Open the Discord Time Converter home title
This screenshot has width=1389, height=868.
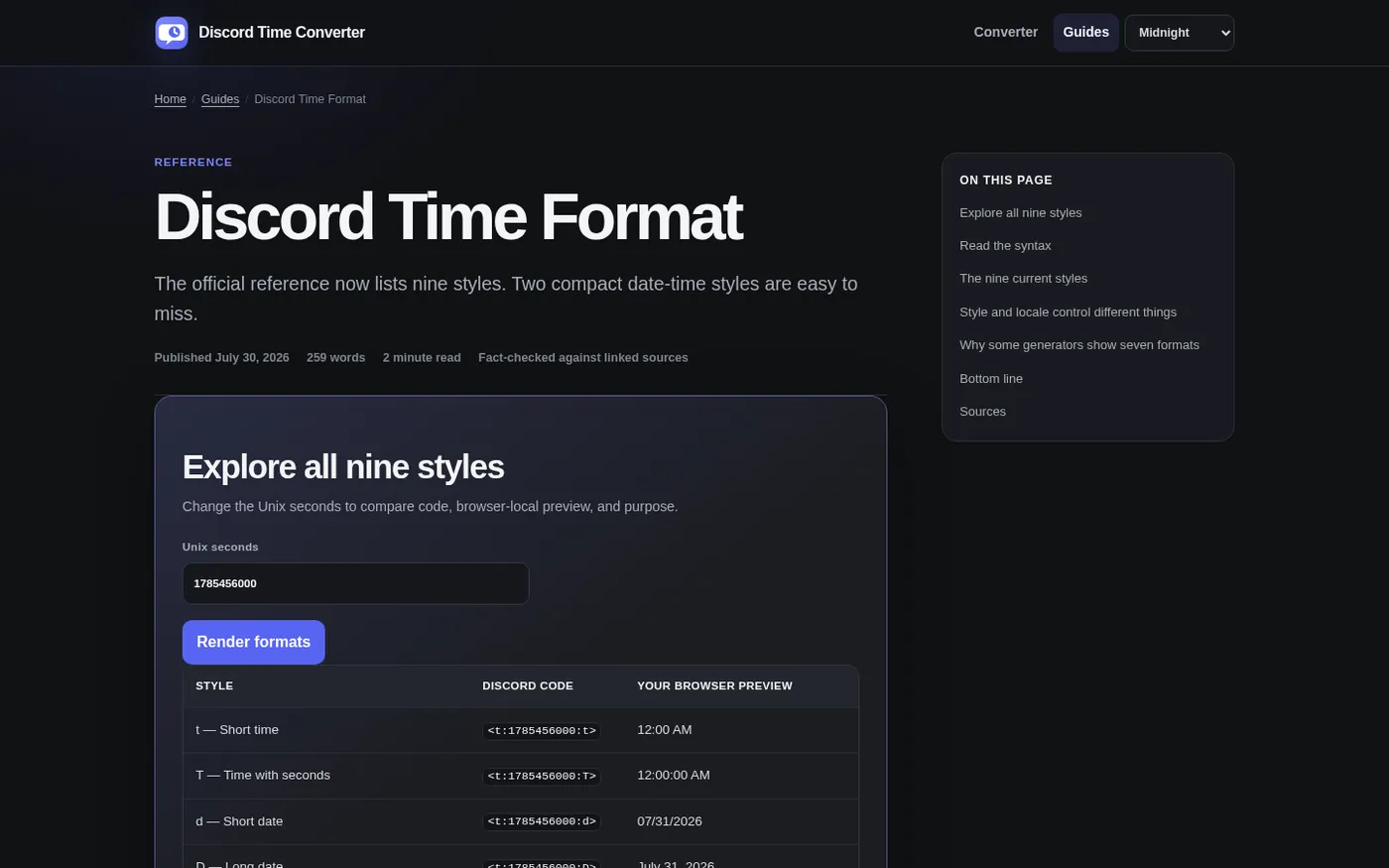point(282,33)
